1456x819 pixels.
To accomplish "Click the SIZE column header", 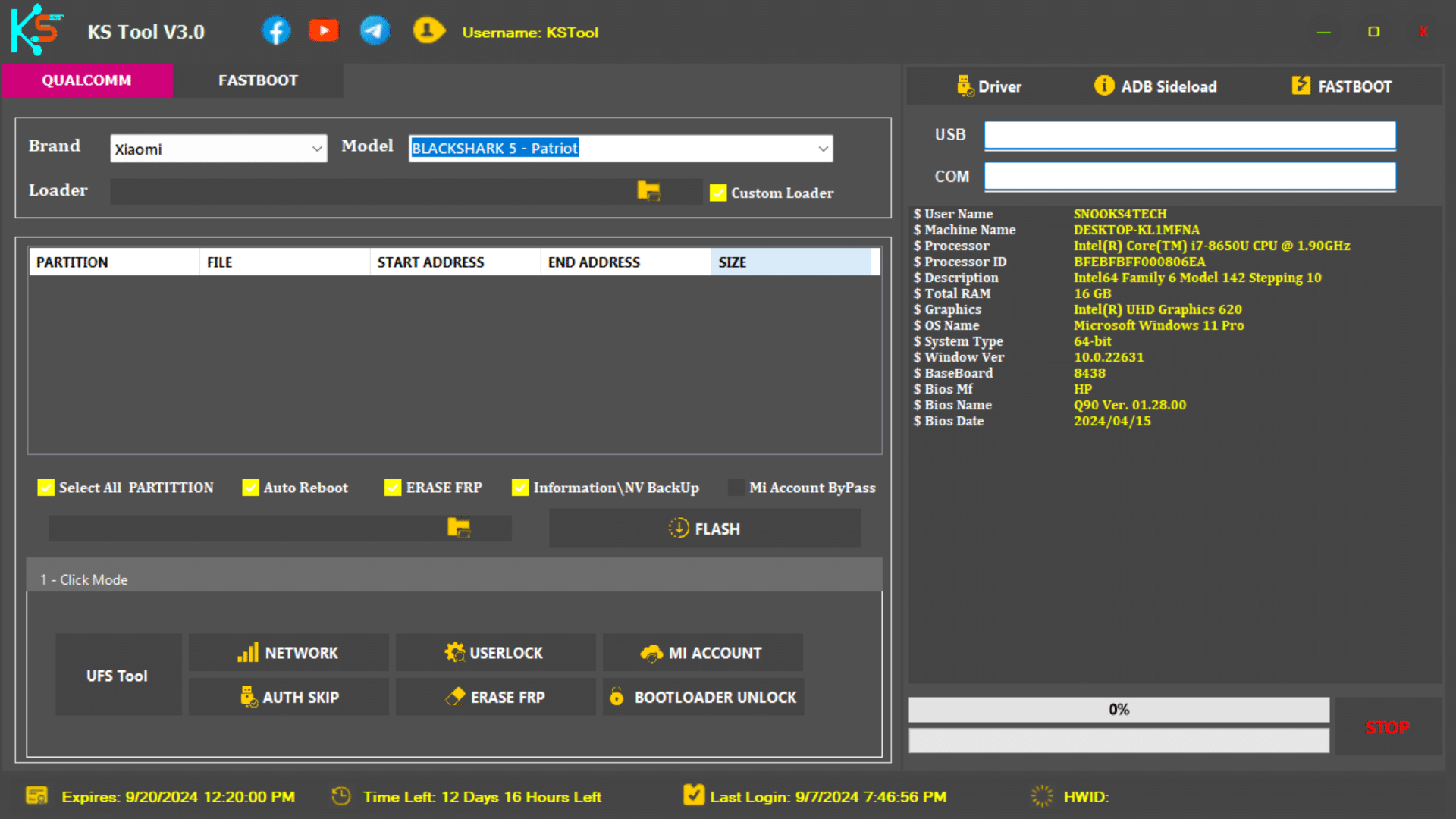I will pyautogui.click(x=791, y=262).
